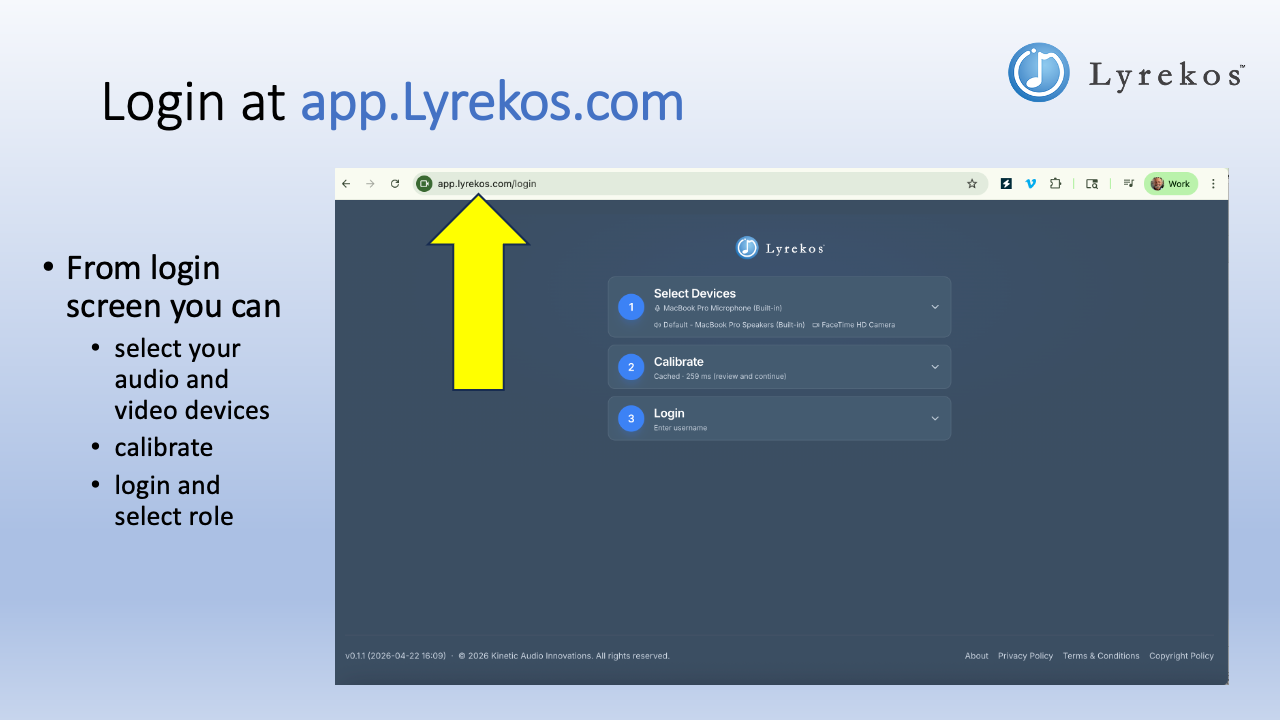Click the browser back arrow
The height and width of the screenshot is (720, 1280).
pyautogui.click(x=346, y=183)
